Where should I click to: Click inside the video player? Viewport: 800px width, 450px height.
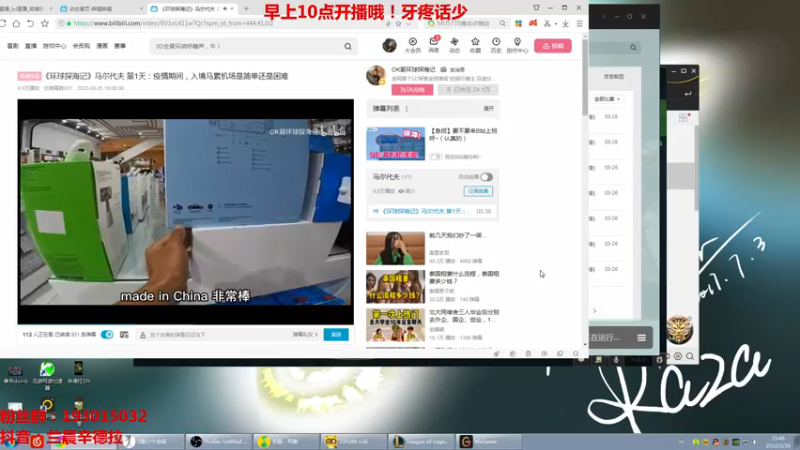click(x=186, y=212)
